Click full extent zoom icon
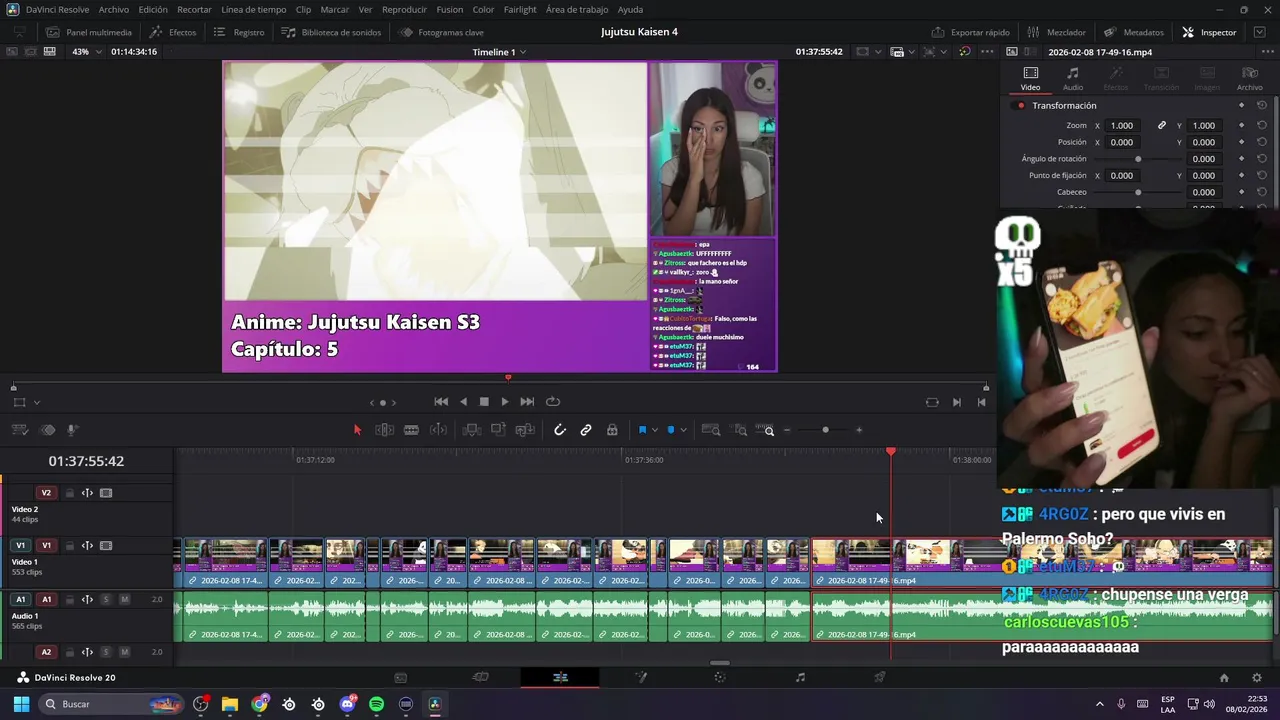1280x720 pixels. click(x=711, y=430)
